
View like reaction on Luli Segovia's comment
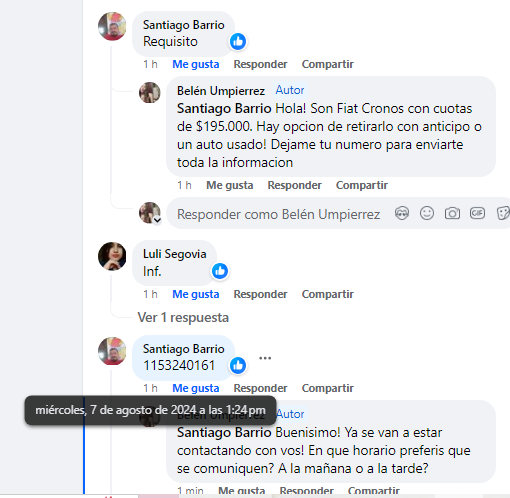220,271
